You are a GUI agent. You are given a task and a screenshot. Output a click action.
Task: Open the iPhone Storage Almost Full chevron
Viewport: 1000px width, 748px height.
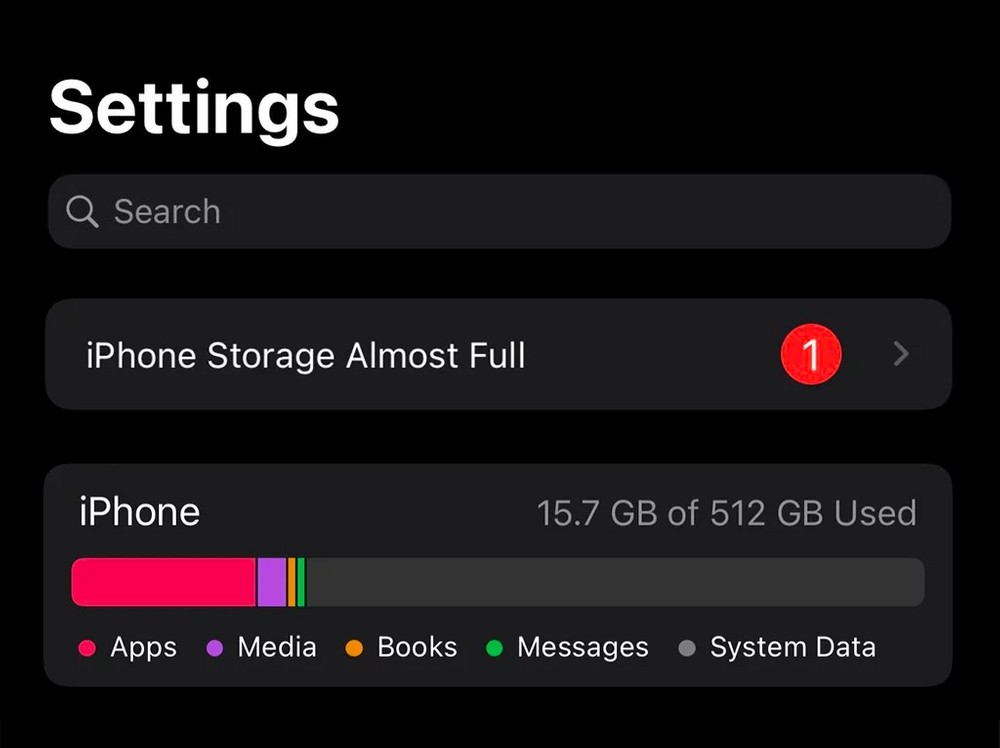pos(901,354)
